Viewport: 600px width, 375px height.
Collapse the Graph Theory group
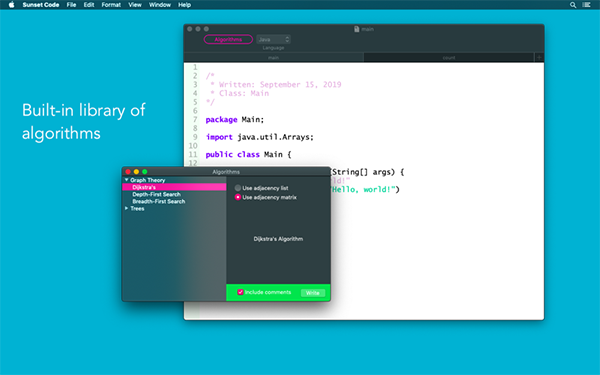(x=126, y=180)
